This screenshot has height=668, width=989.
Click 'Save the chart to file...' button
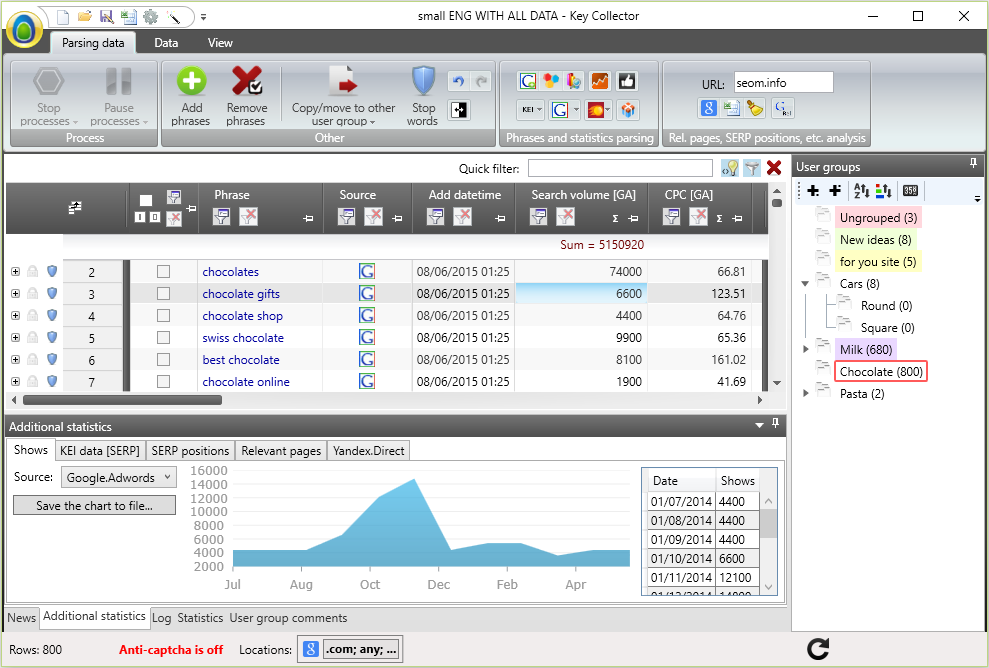[x=94, y=506]
